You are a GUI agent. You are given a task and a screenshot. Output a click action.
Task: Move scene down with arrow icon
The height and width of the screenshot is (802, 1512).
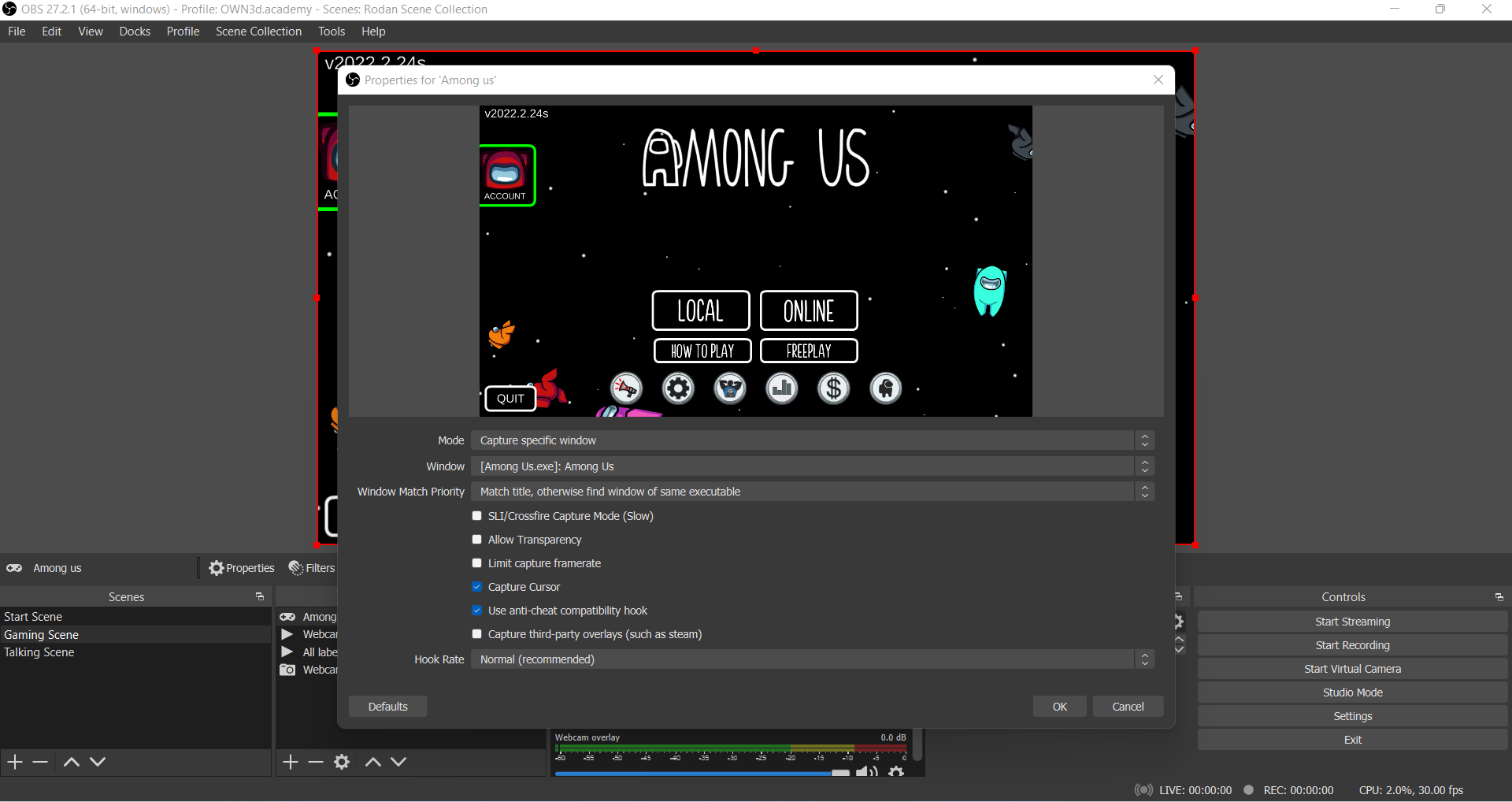coord(98,762)
